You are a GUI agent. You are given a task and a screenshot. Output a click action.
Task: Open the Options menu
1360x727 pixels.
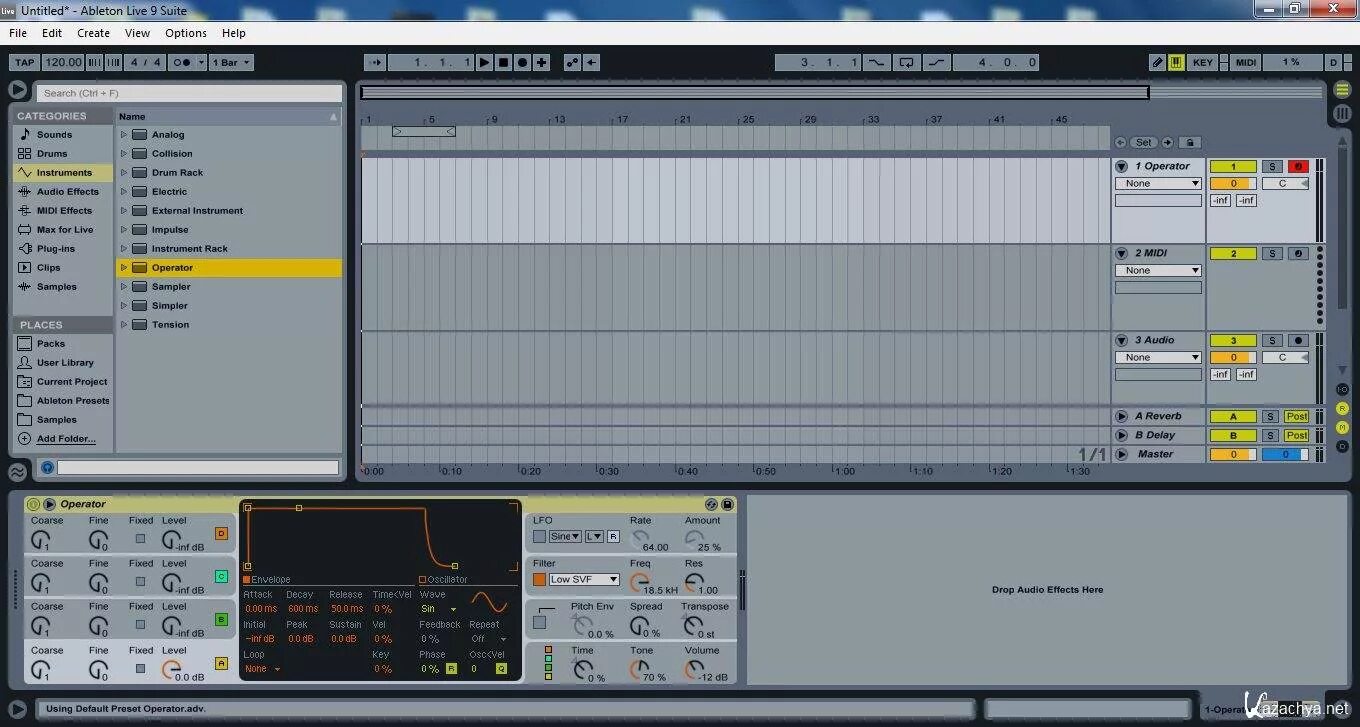[x=186, y=33]
